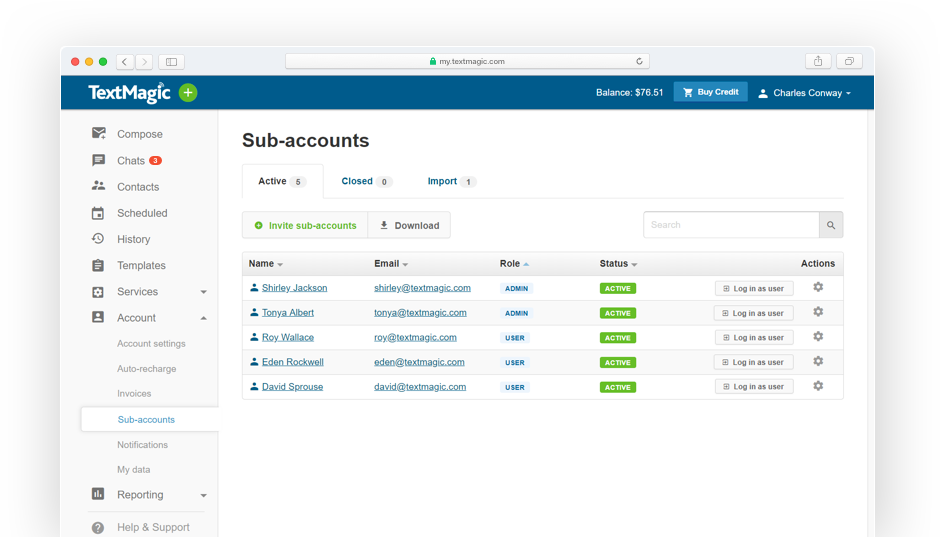Click the green plus icon beside TextMagic logo

click(188, 93)
